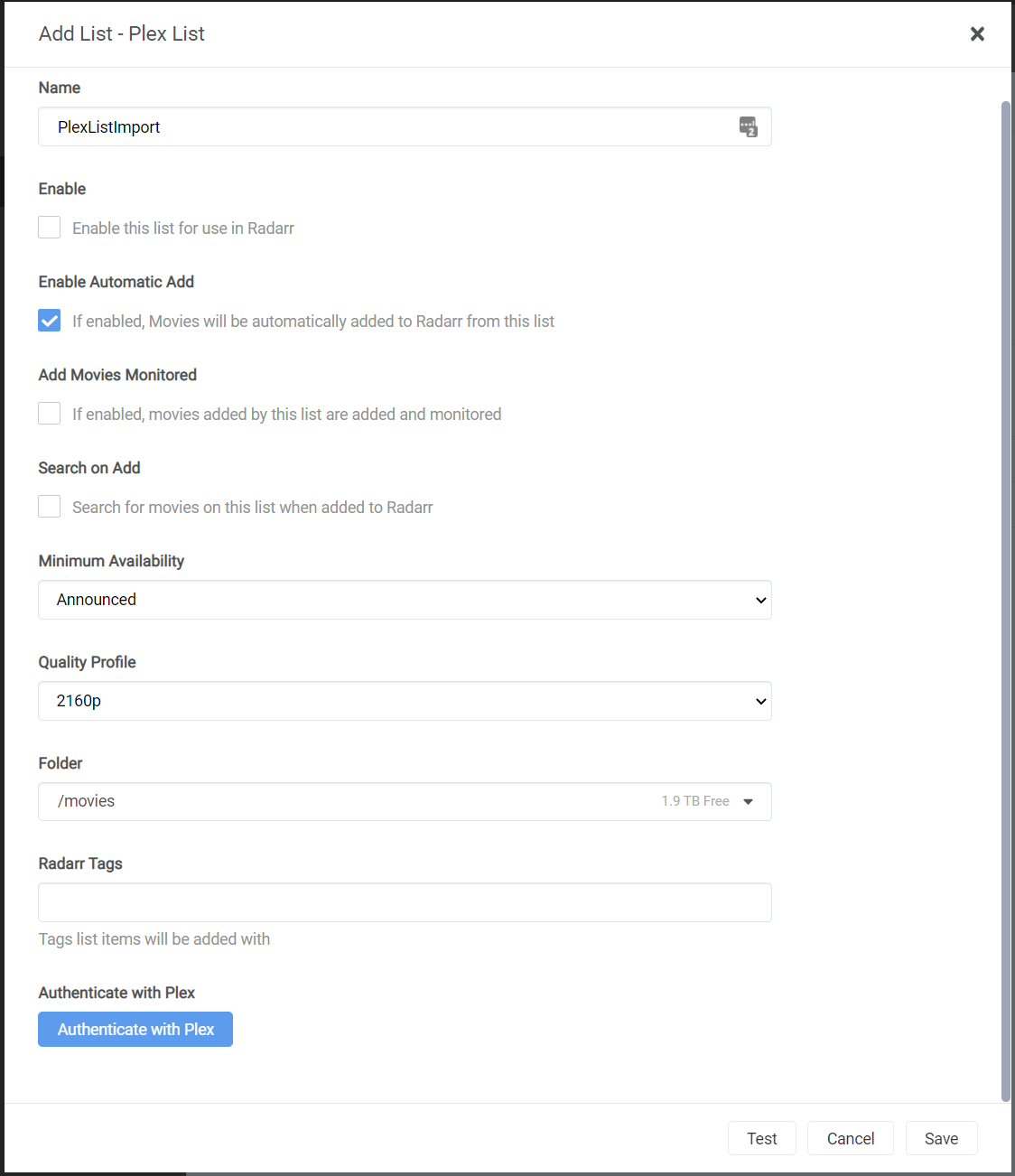Click the 1.9 TB Free space indicator
The image size is (1015, 1176).
(695, 800)
